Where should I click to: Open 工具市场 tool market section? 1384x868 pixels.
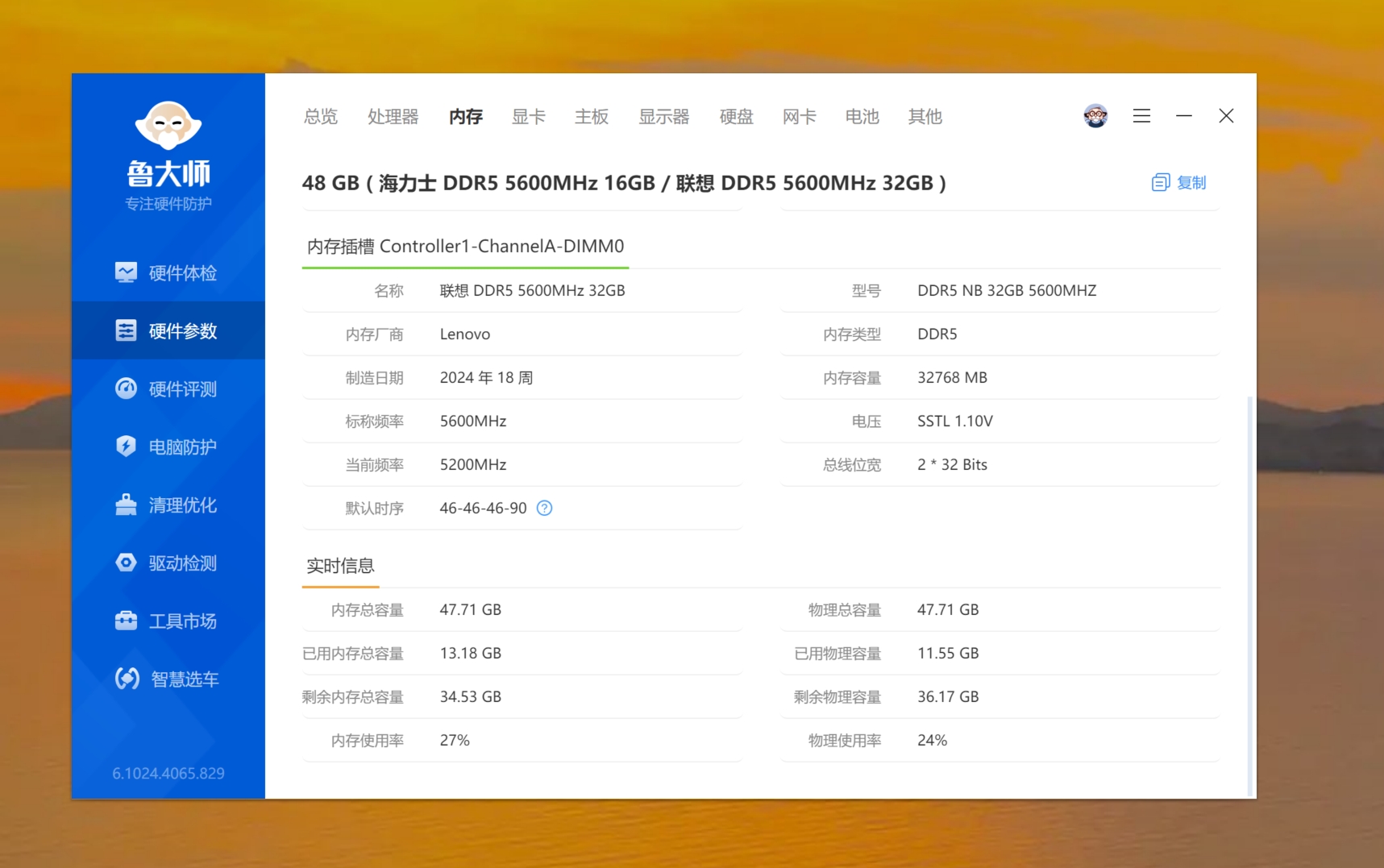(x=168, y=621)
